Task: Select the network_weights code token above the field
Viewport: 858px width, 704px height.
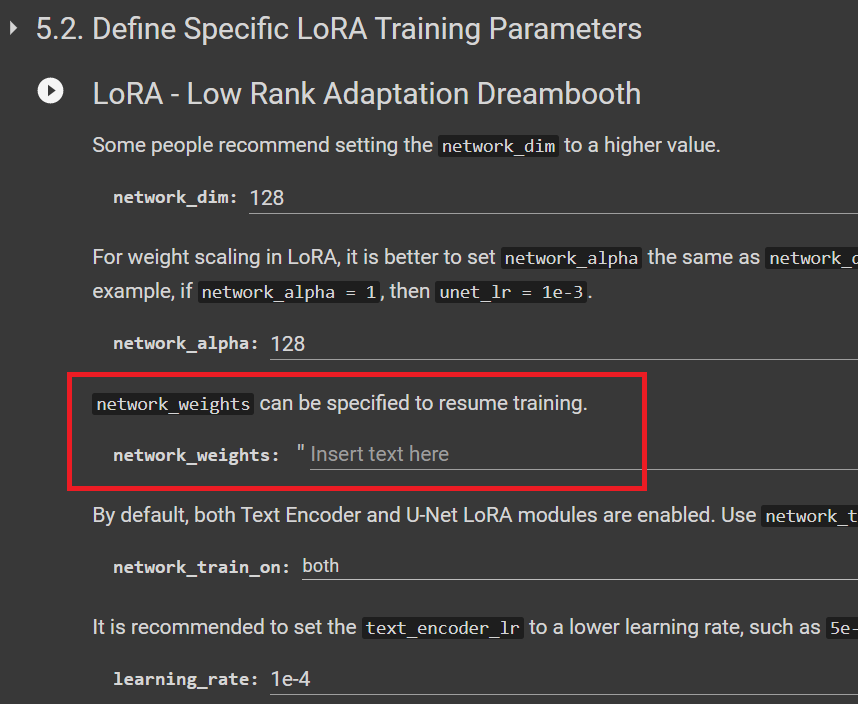Action: tap(172, 404)
